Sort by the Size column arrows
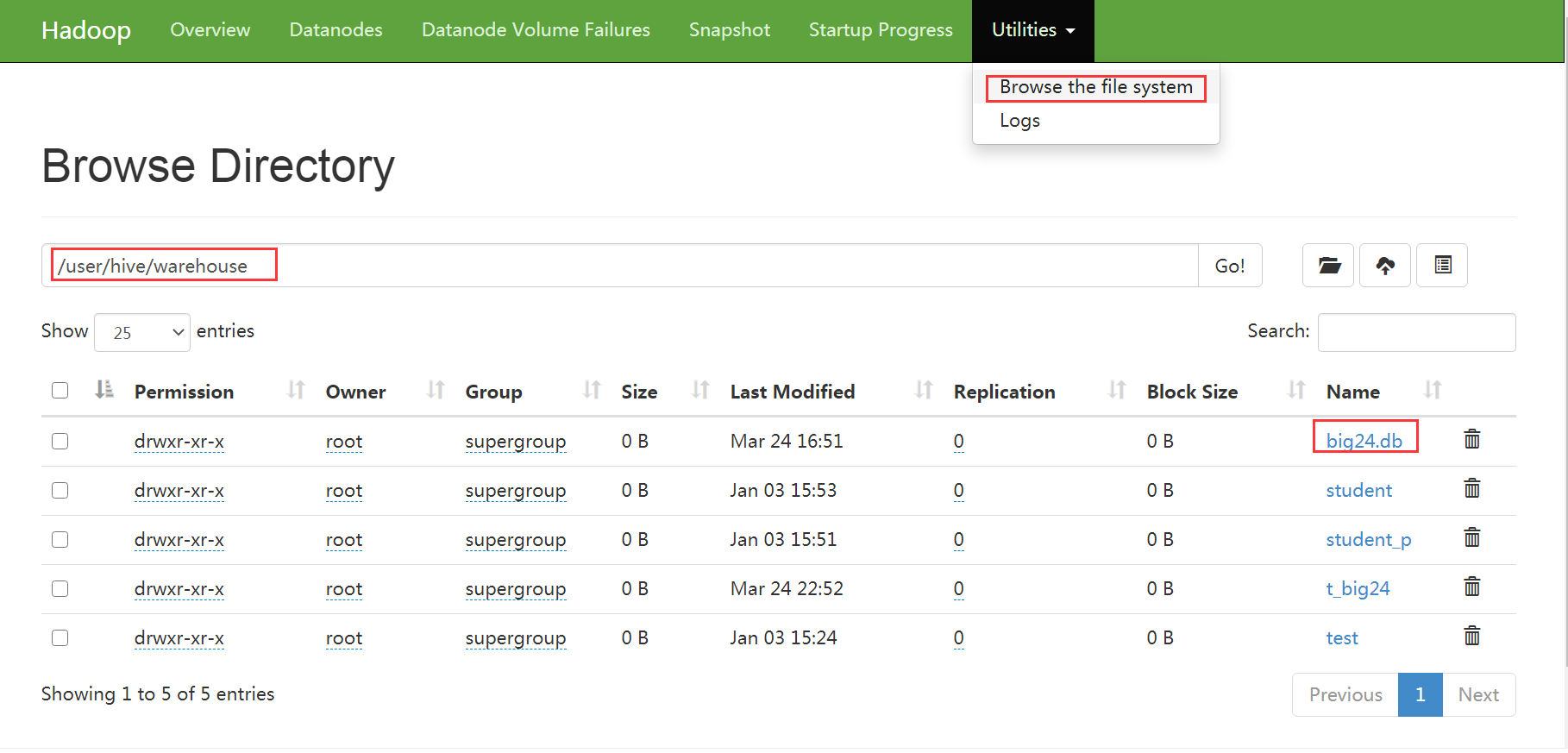Image resolution: width=1568 pixels, height=753 pixels. 700,391
